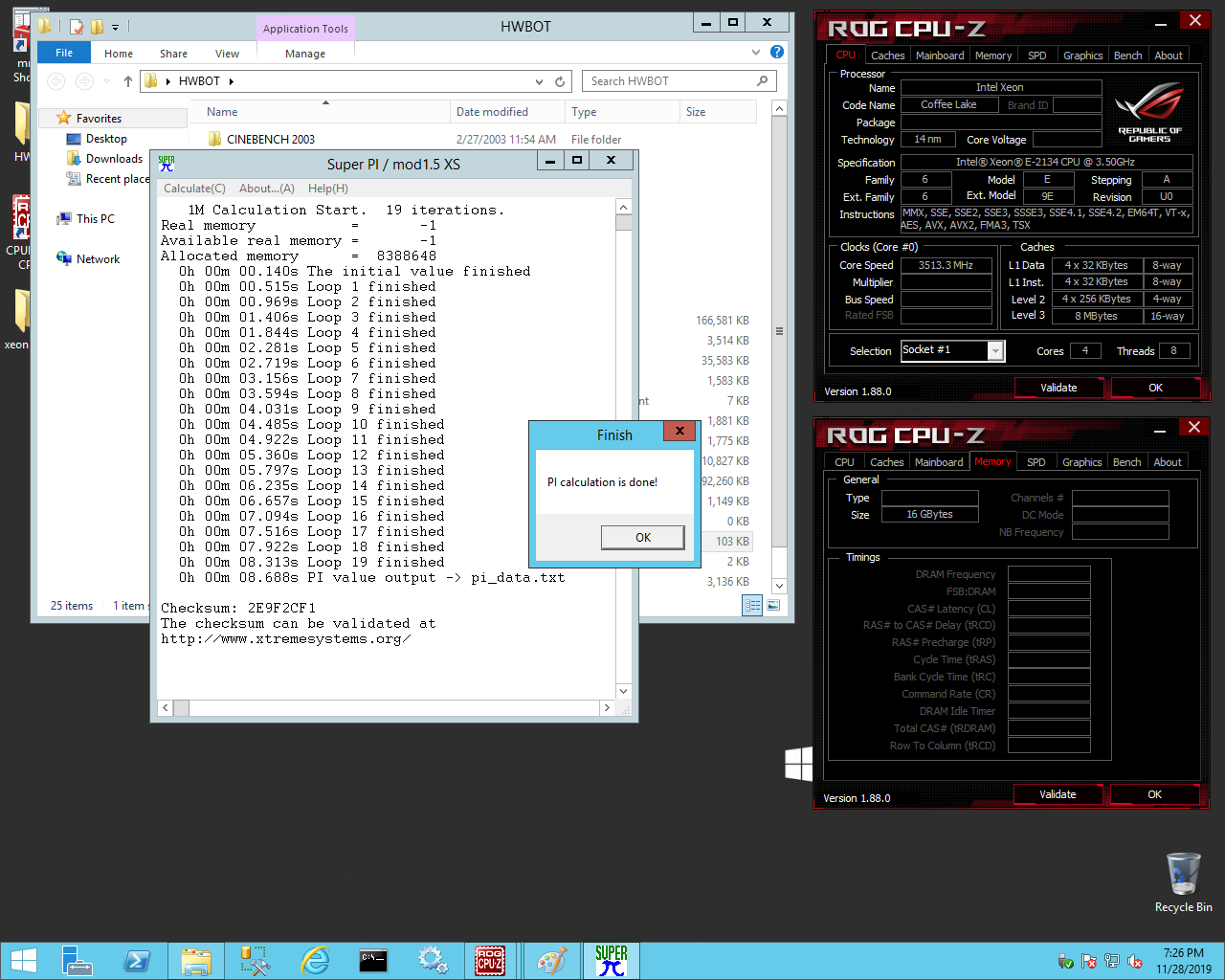Screen dimensions: 1225x980
Task: Click the Windows Start button
Action: [23, 961]
